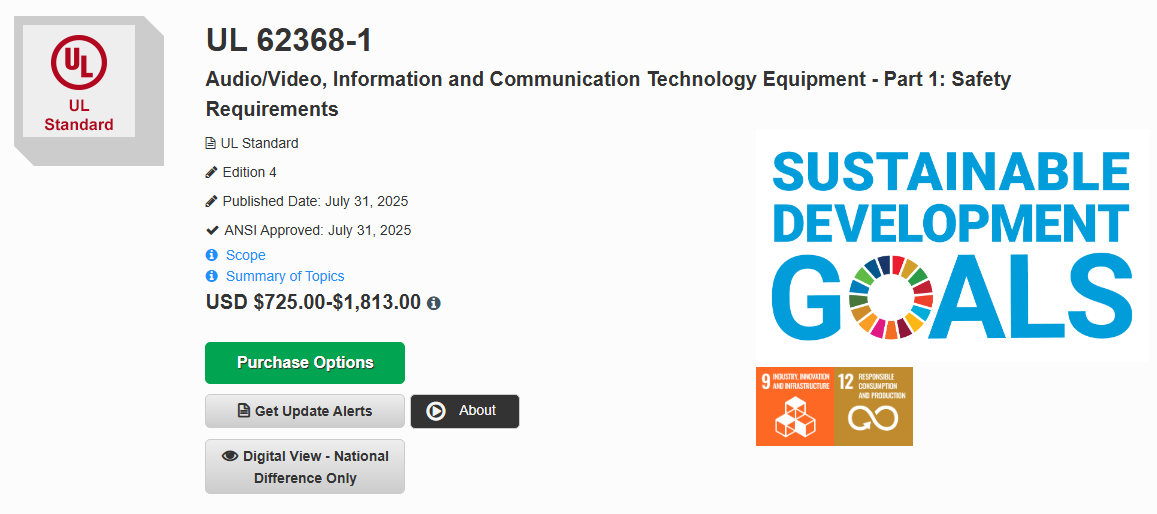1157x514 pixels.
Task: Click the About play icon
Action: tap(436, 411)
